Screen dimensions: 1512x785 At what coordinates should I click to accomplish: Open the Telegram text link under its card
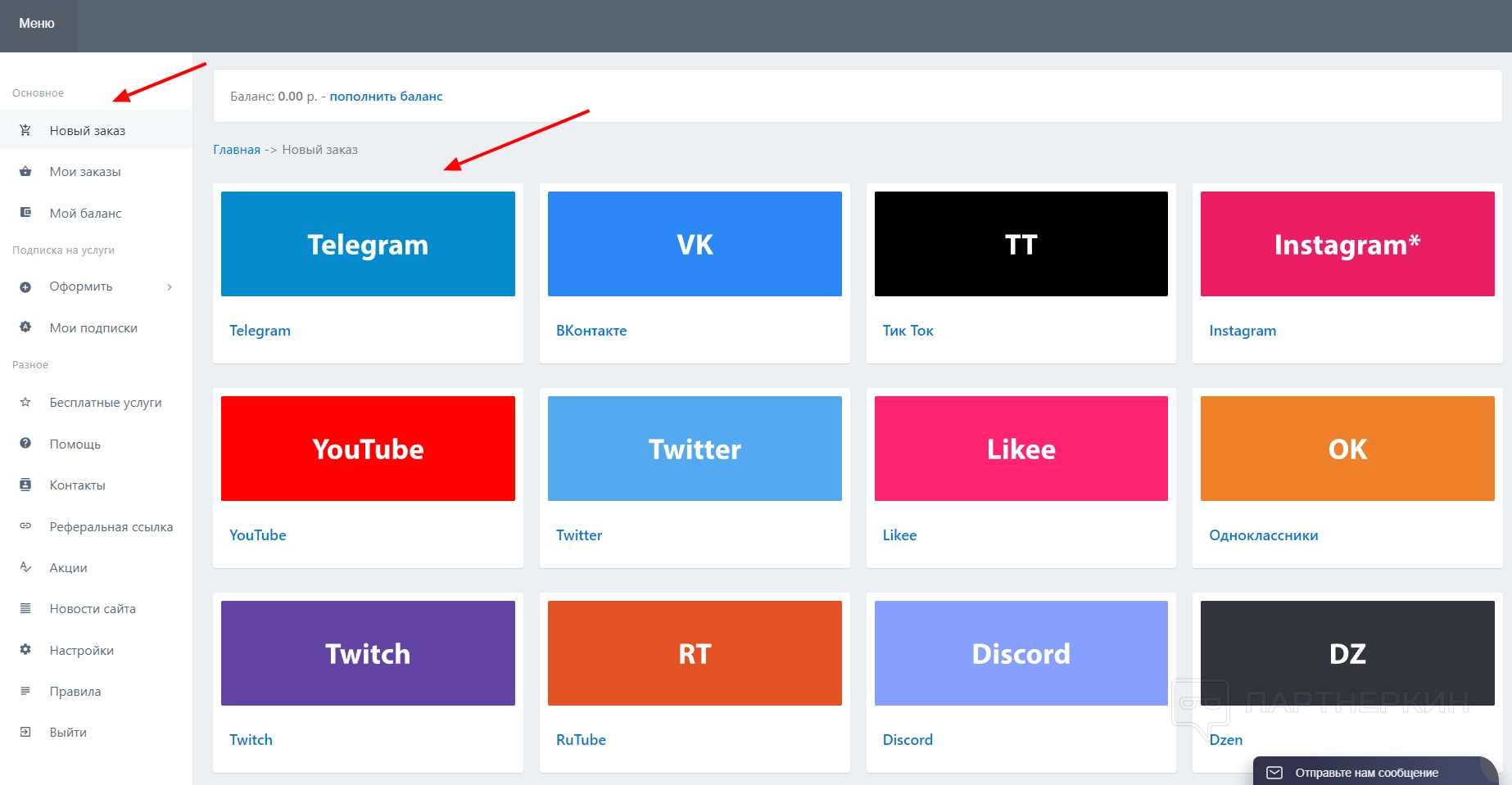pyautogui.click(x=260, y=330)
